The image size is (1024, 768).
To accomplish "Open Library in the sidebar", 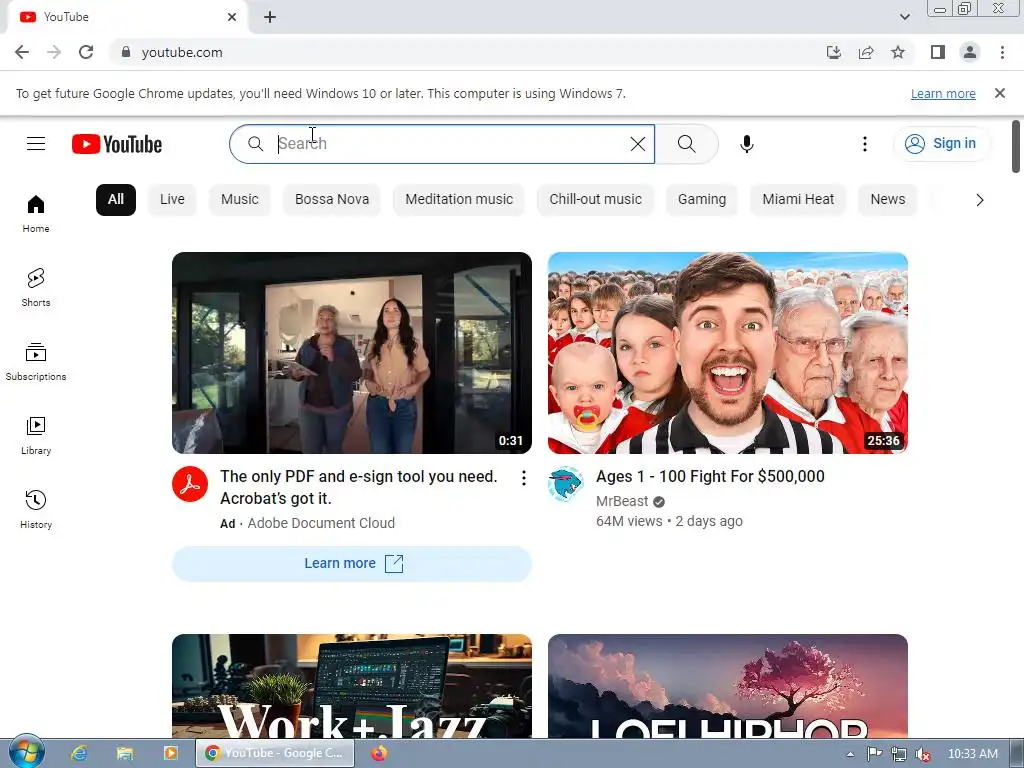I will [x=36, y=436].
